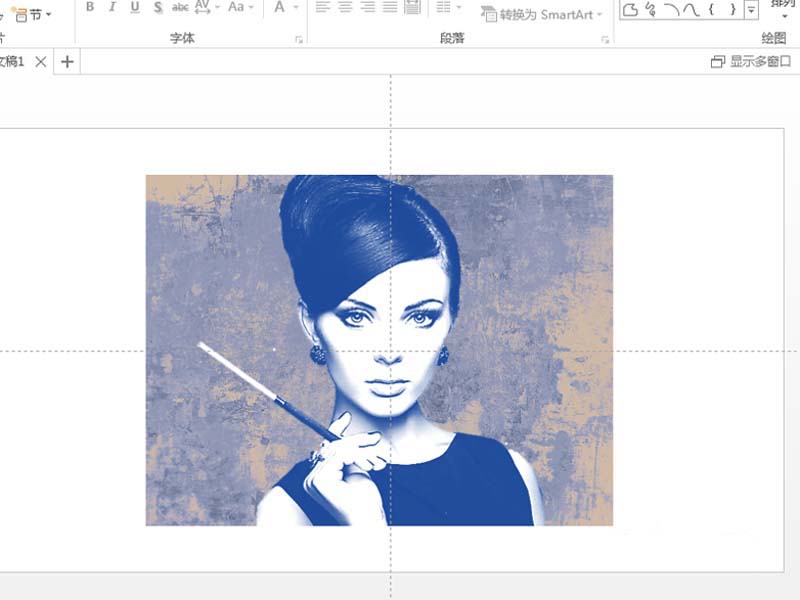Open the 段落 paragraph dialog launcher
The width and height of the screenshot is (800, 600).
tap(605, 39)
